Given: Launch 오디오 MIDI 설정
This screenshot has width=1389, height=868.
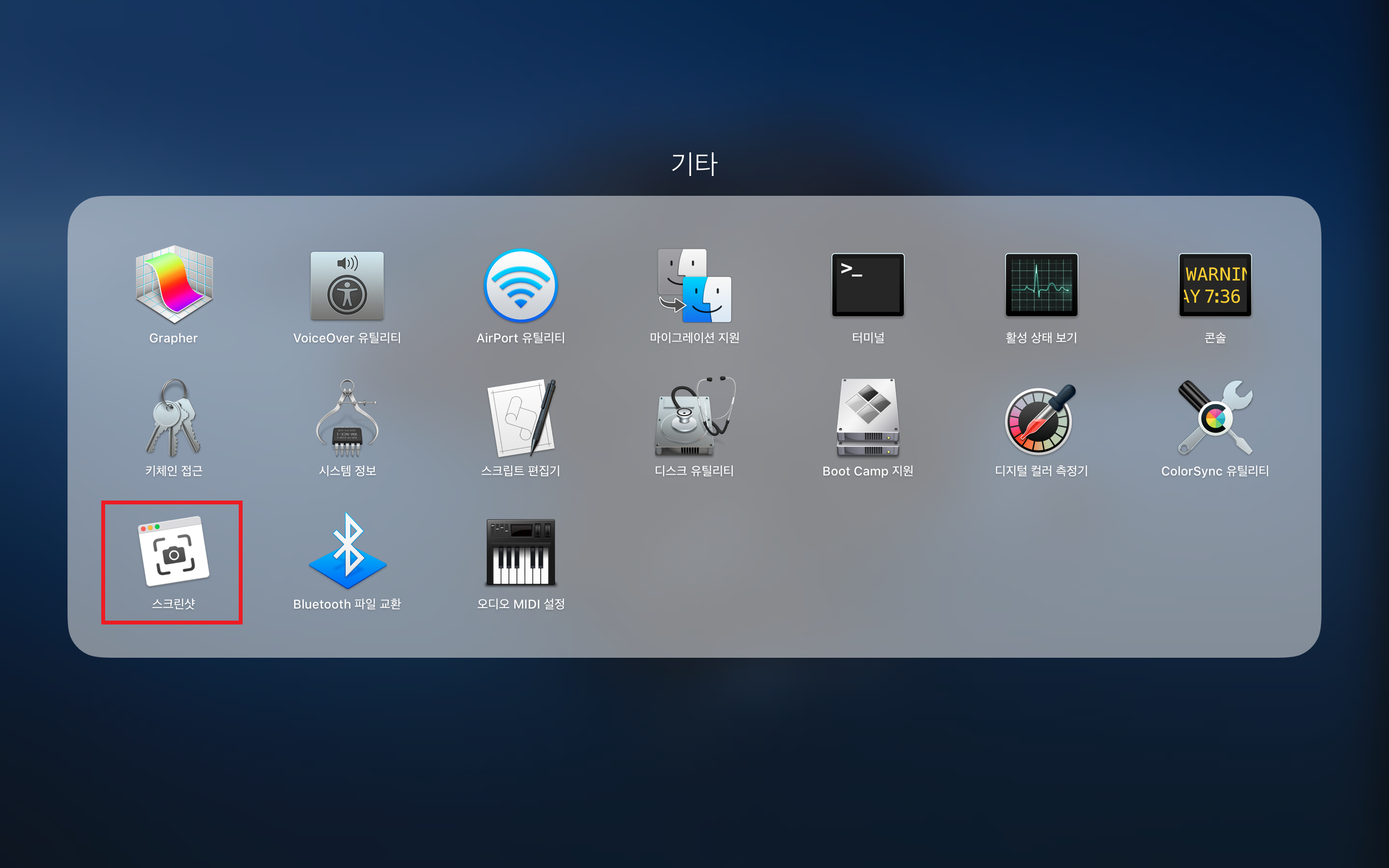Looking at the screenshot, I should click(520, 551).
